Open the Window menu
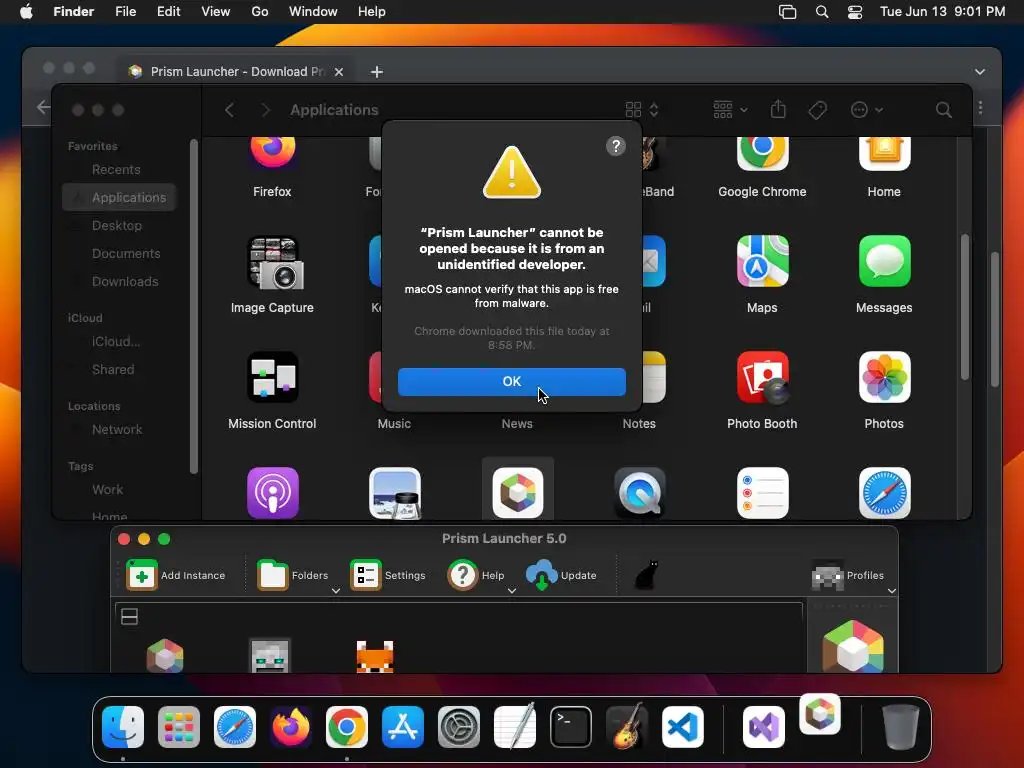 tap(313, 12)
